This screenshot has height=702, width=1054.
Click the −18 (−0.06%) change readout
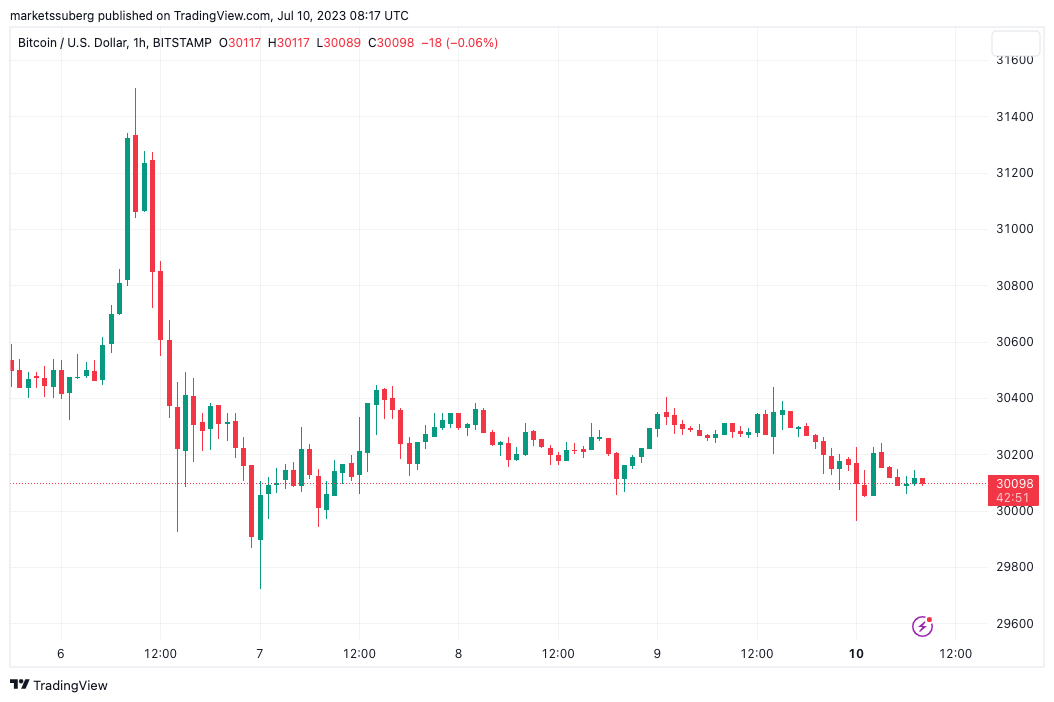click(460, 42)
